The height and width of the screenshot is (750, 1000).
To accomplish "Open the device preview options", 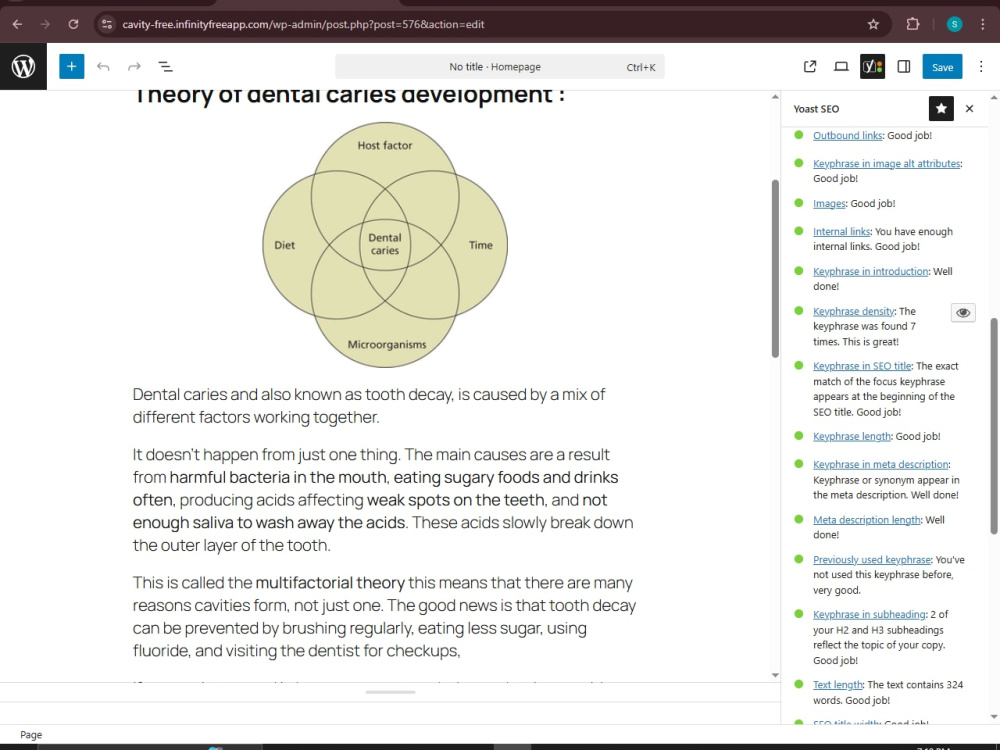I will point(841,66).
